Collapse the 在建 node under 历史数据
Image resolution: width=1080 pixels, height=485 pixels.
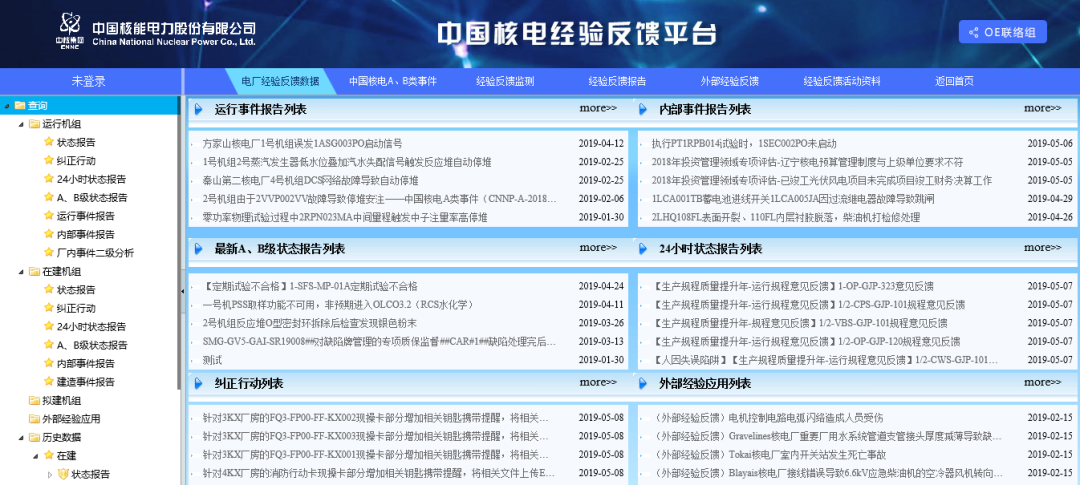[36, 456]
